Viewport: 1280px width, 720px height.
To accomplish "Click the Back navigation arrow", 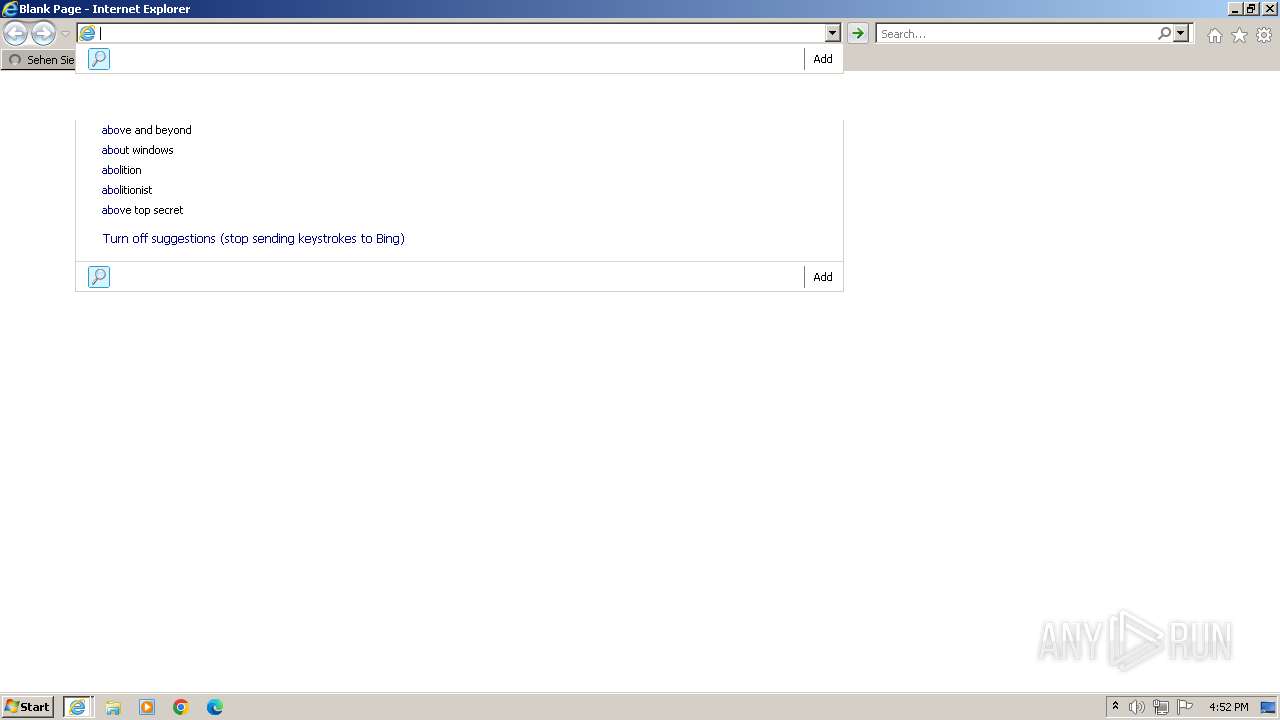I will pos(15,34).
